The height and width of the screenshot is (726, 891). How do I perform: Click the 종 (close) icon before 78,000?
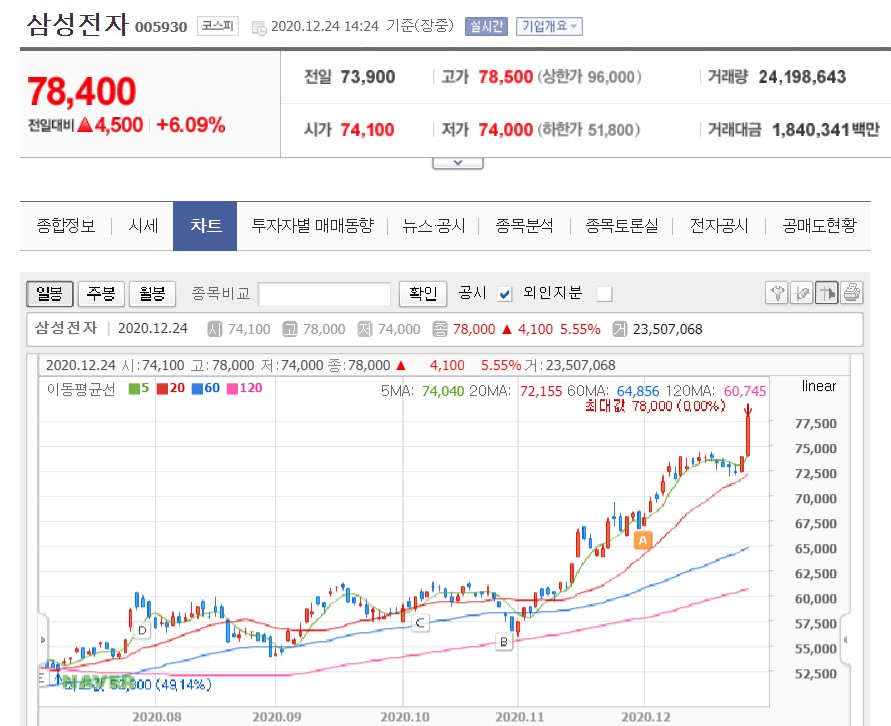click(440, 329)
